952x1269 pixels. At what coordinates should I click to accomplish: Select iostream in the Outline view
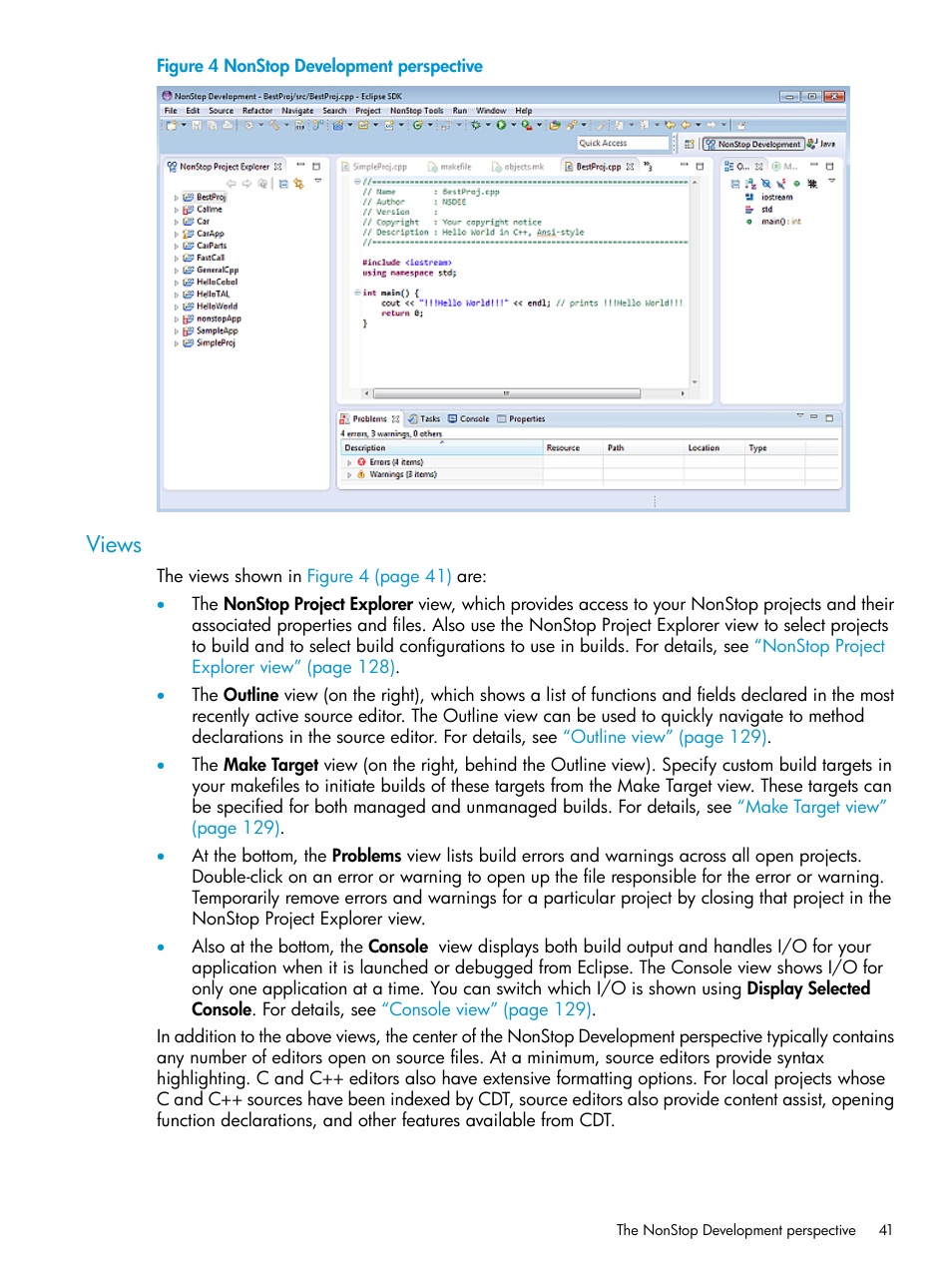[x=769, y=198]
